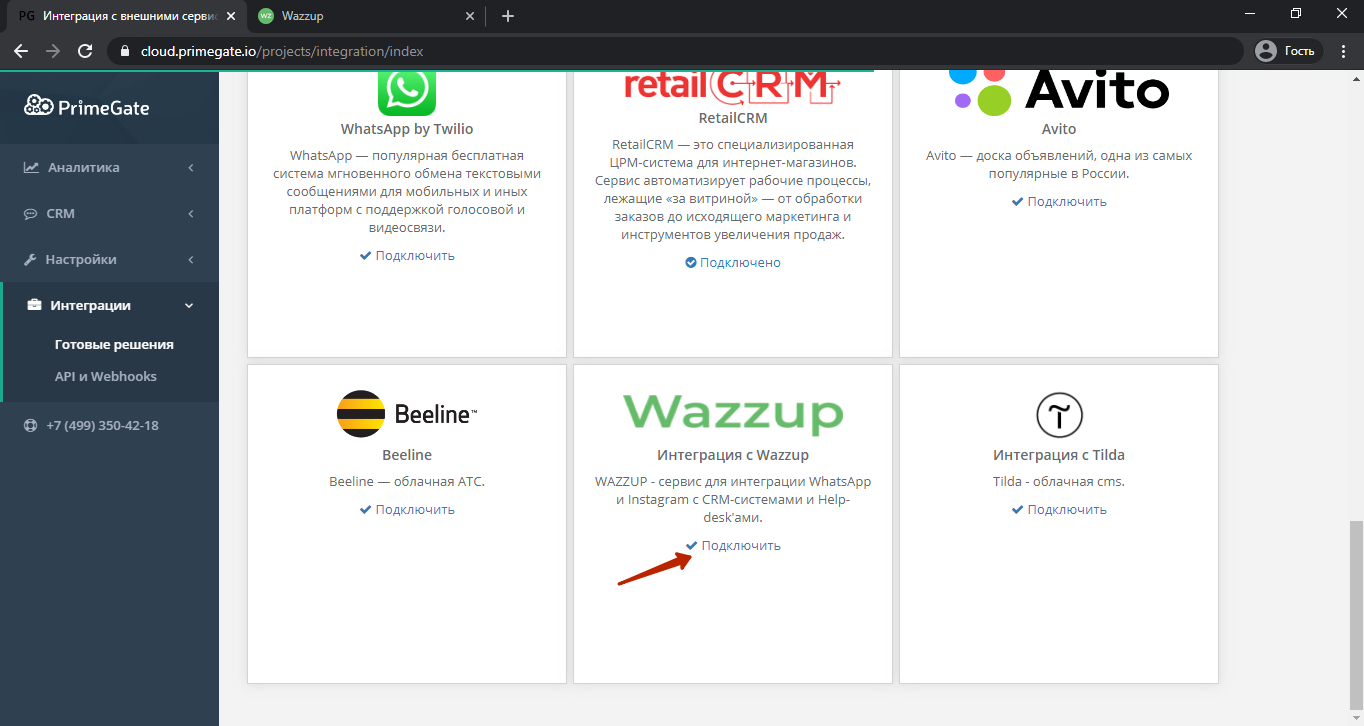The image size is (1364, 726).
Task: Go back in browser history
Action: [21, 50]
